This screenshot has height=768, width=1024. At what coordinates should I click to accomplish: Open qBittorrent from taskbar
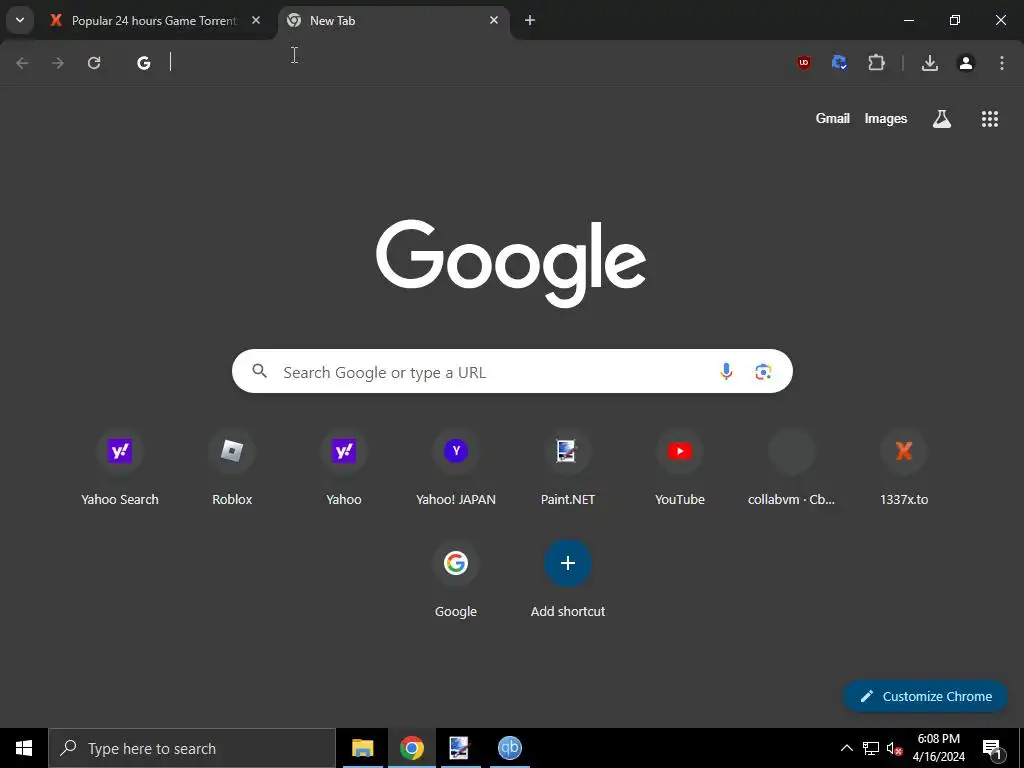click(x=509, y=748)
